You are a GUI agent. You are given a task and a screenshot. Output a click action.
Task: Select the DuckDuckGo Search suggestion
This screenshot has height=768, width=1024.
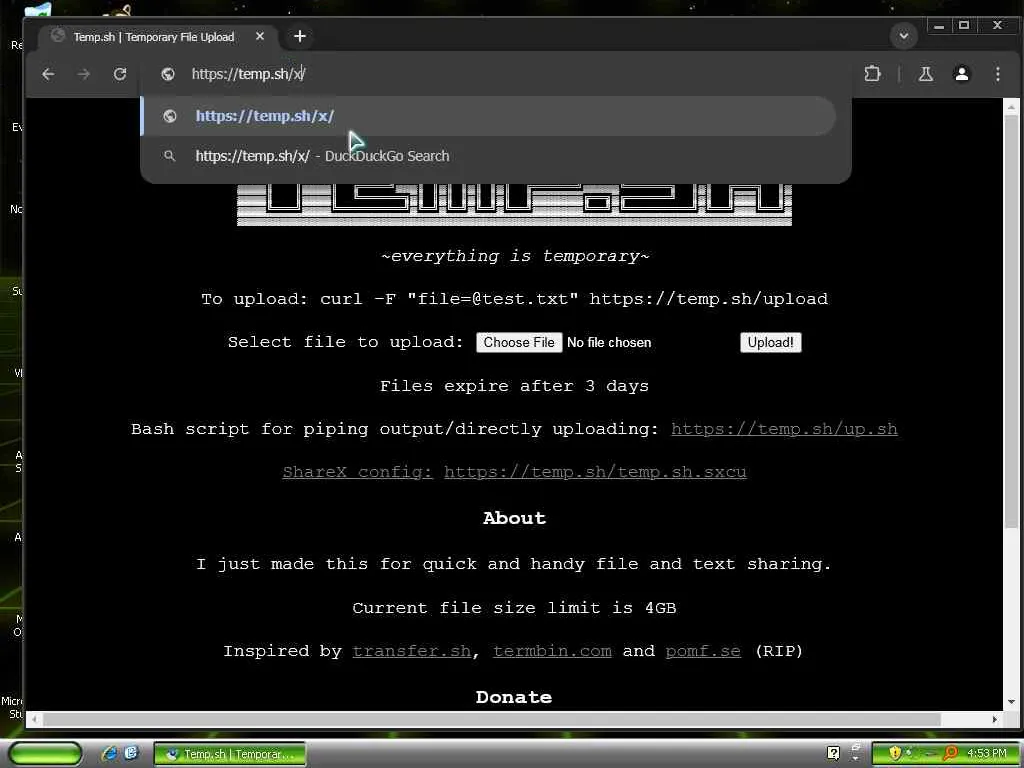point(488,156)
